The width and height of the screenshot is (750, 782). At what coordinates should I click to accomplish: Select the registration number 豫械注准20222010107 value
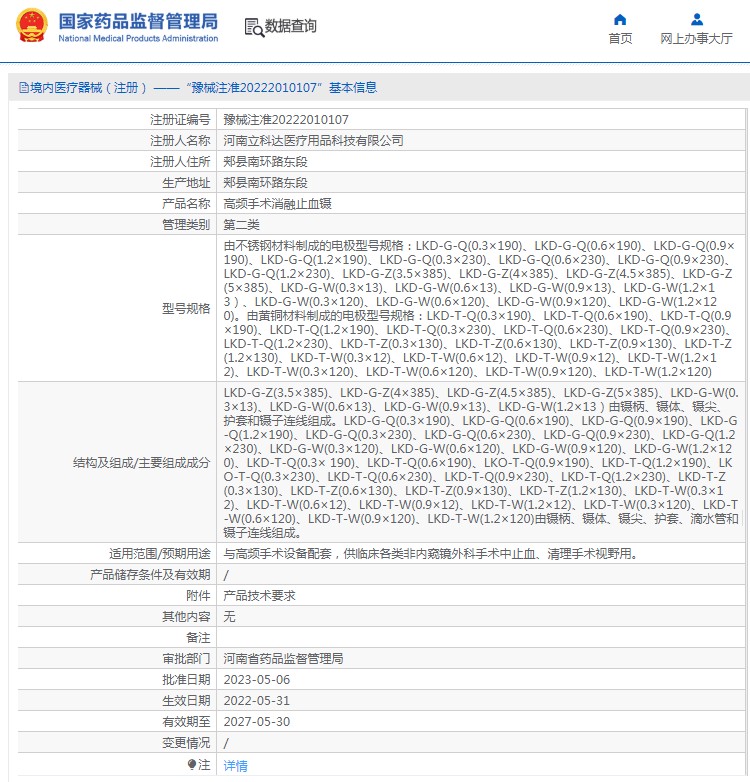coord(286,120)
